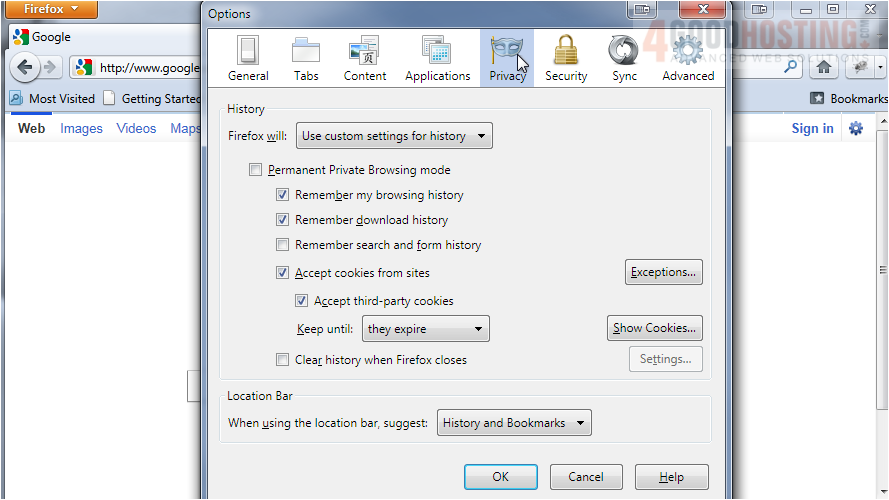This screenshot has width=889, height=500.
Task: Select the Applications options icon
Action: coord(437,58)
